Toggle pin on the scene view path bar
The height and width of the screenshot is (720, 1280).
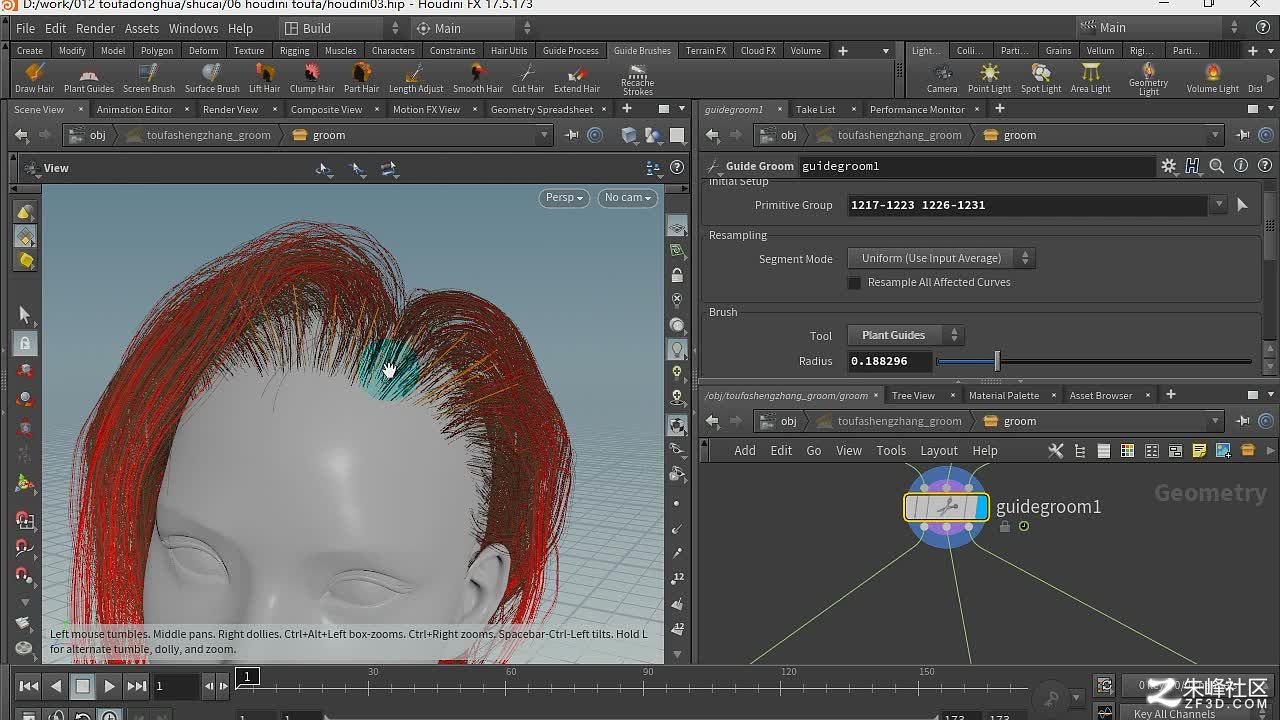click(571, 135)
